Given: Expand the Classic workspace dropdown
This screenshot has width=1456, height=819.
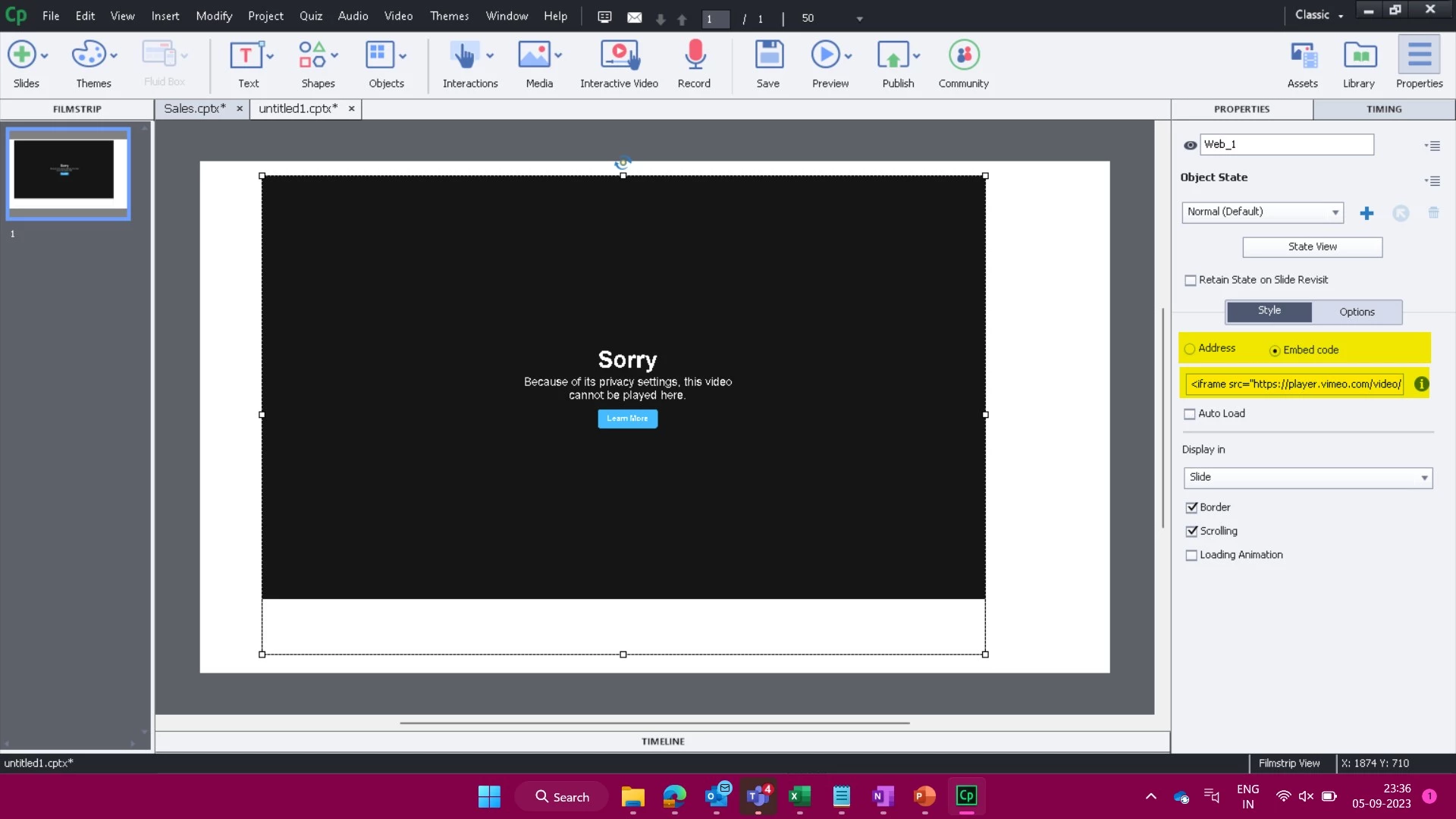Looking at the screenshot, I should pyautogui.click(x=1319, y=15).
